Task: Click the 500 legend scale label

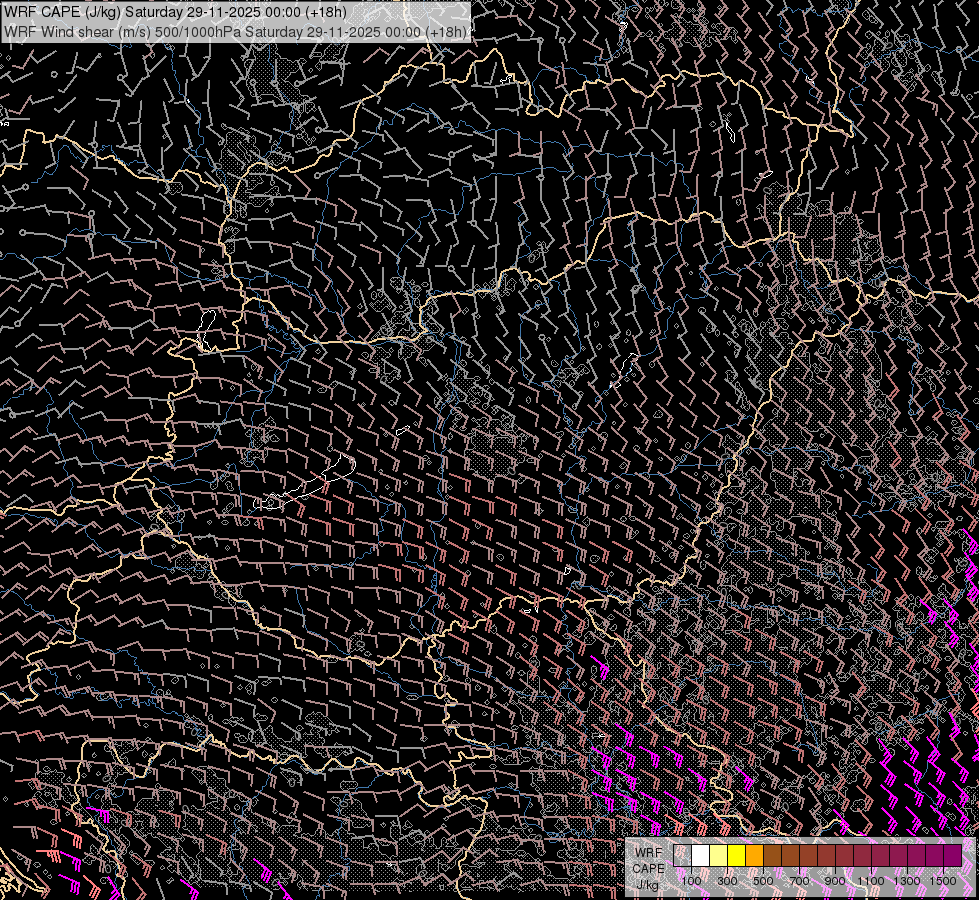Action: pyautogui.click(x=763, y=880)
